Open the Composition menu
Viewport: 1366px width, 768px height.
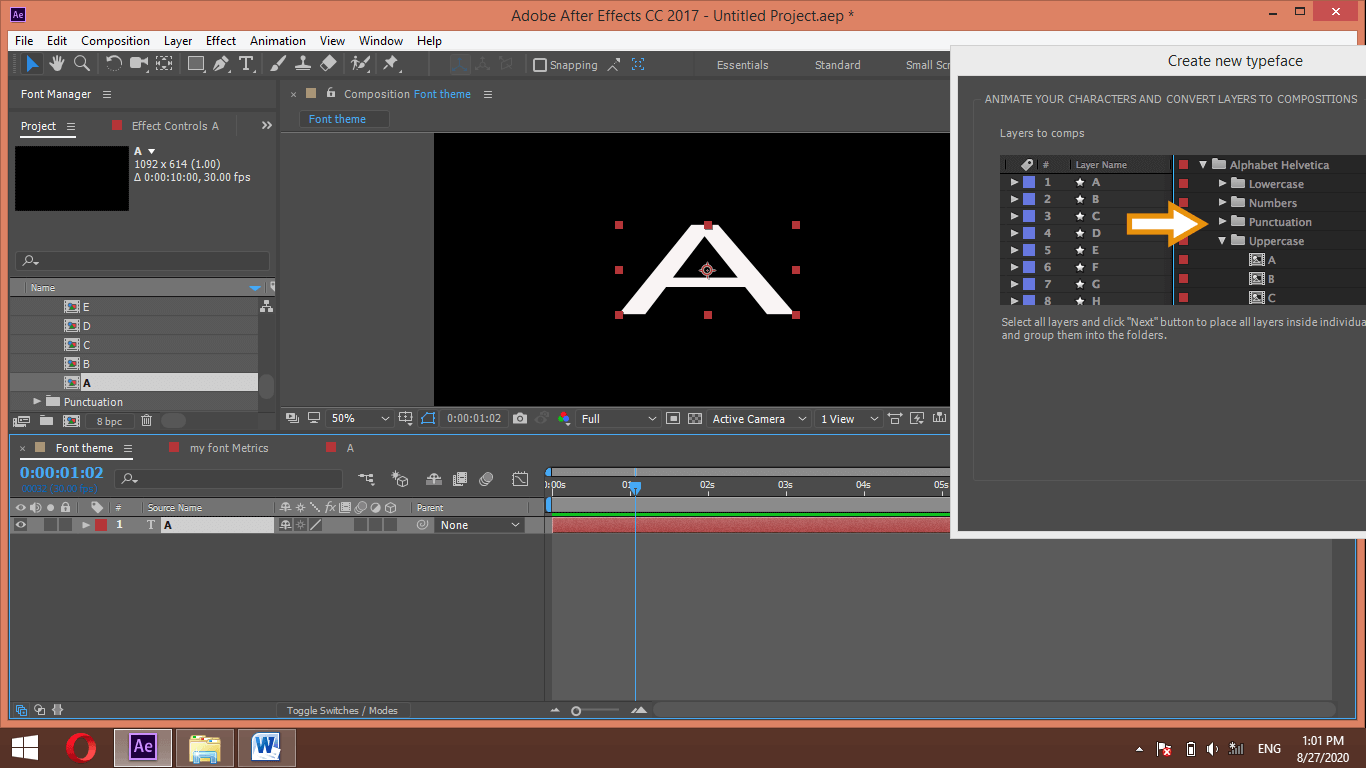(x=115, y=41)
